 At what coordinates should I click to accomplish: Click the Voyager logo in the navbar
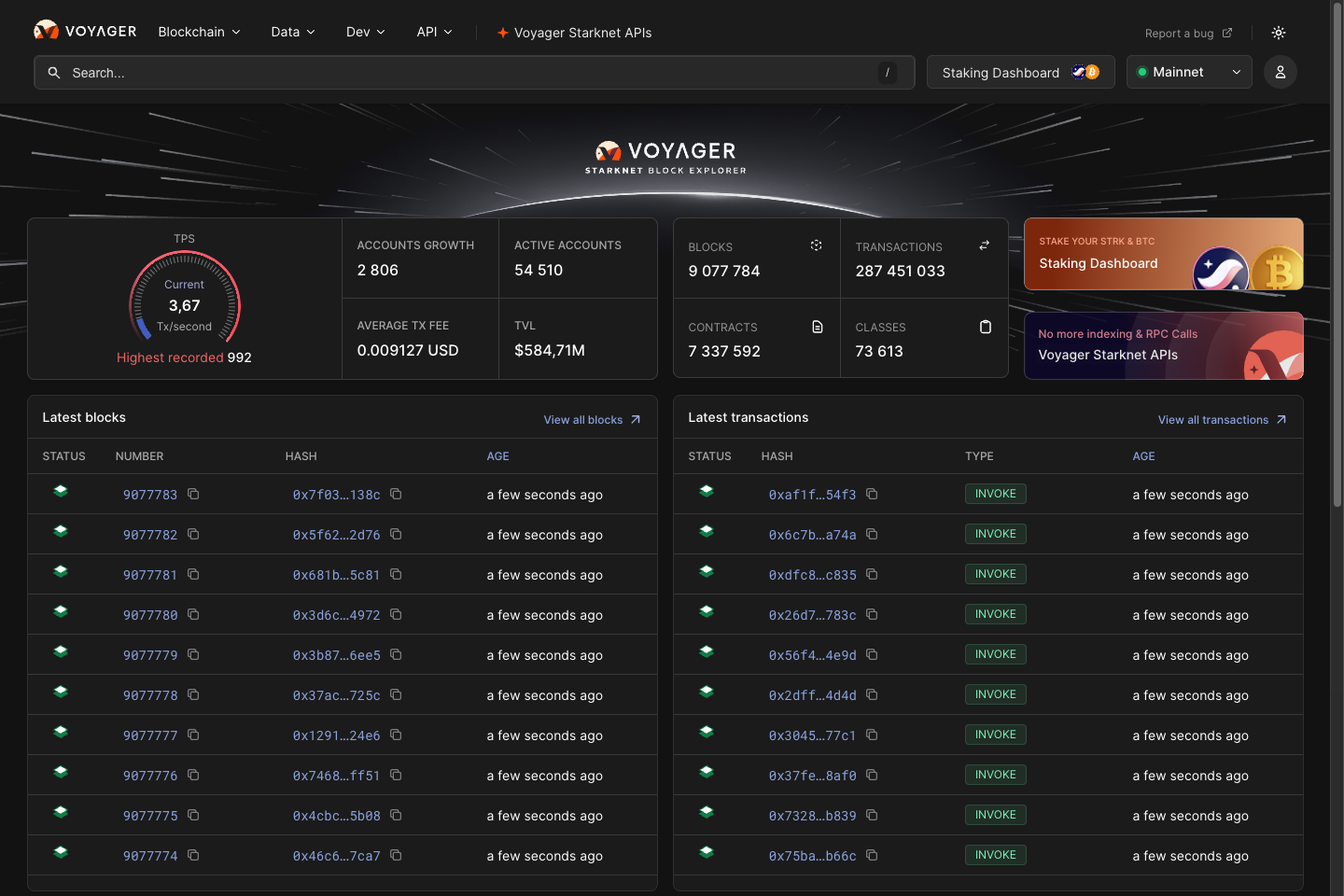[x=85, y=31]
